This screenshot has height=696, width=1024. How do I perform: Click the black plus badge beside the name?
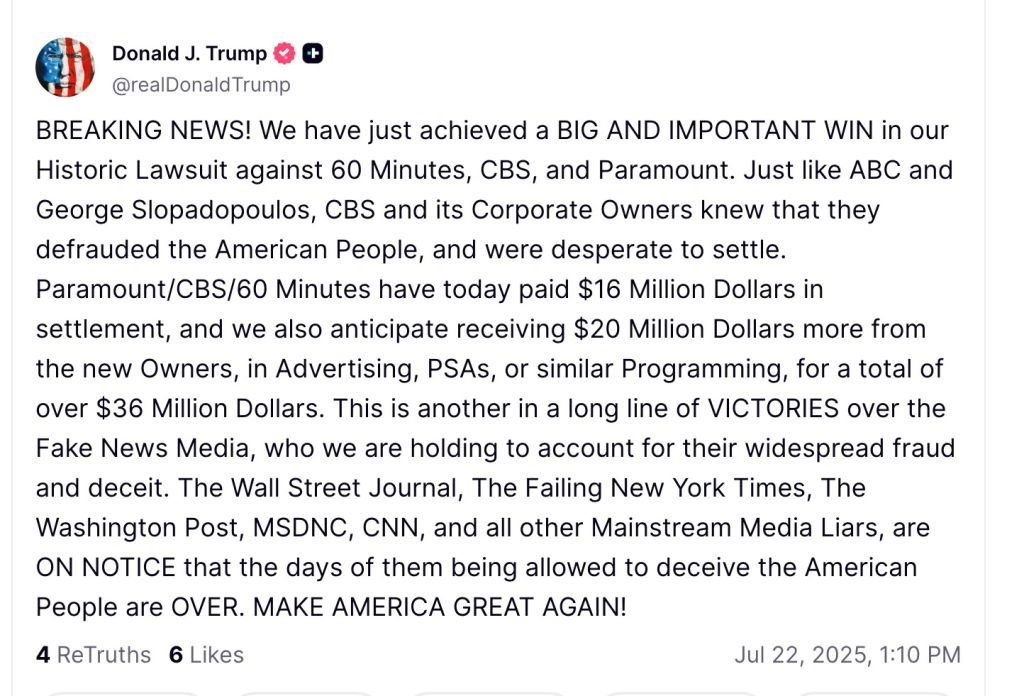[312, 54]
